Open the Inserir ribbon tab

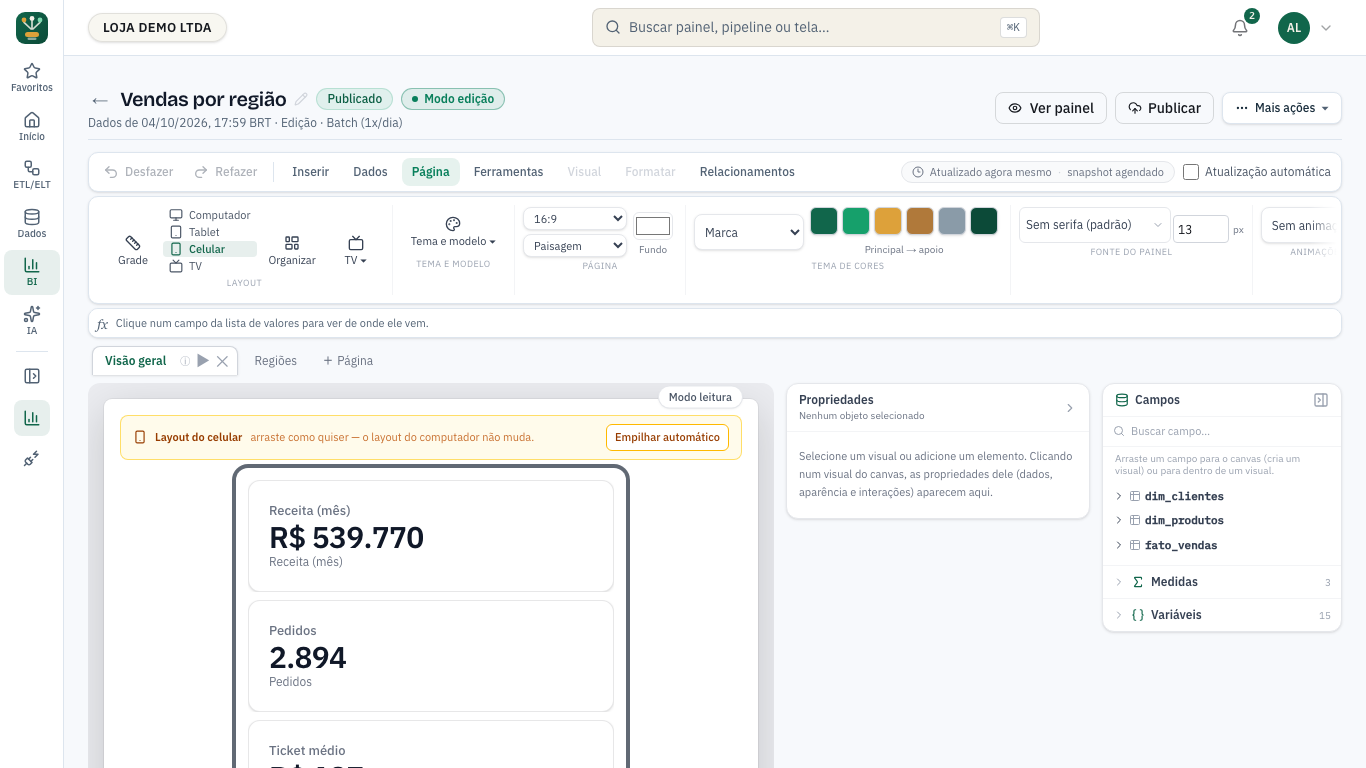coord(311,172)
